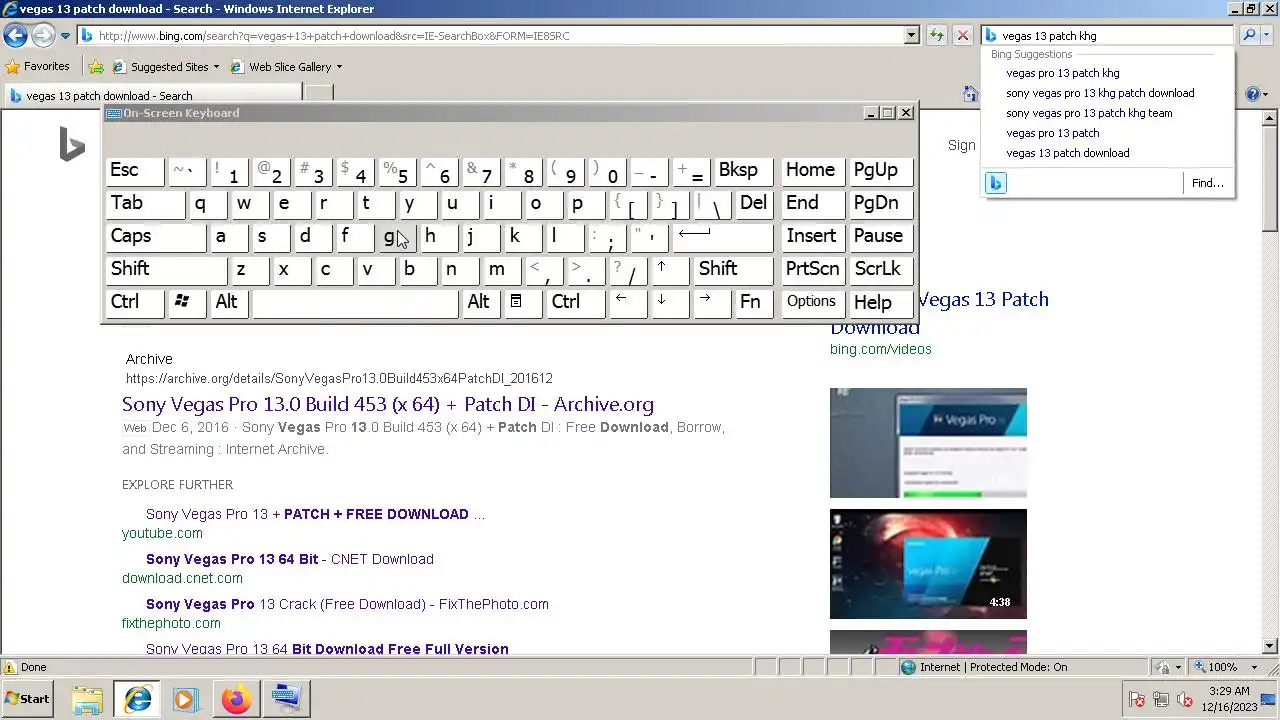Toggle the left Ctrl key on keyboard
The width and height of the screenshot is (1280, 720).
pyautogui.click(x=135, y=303)
